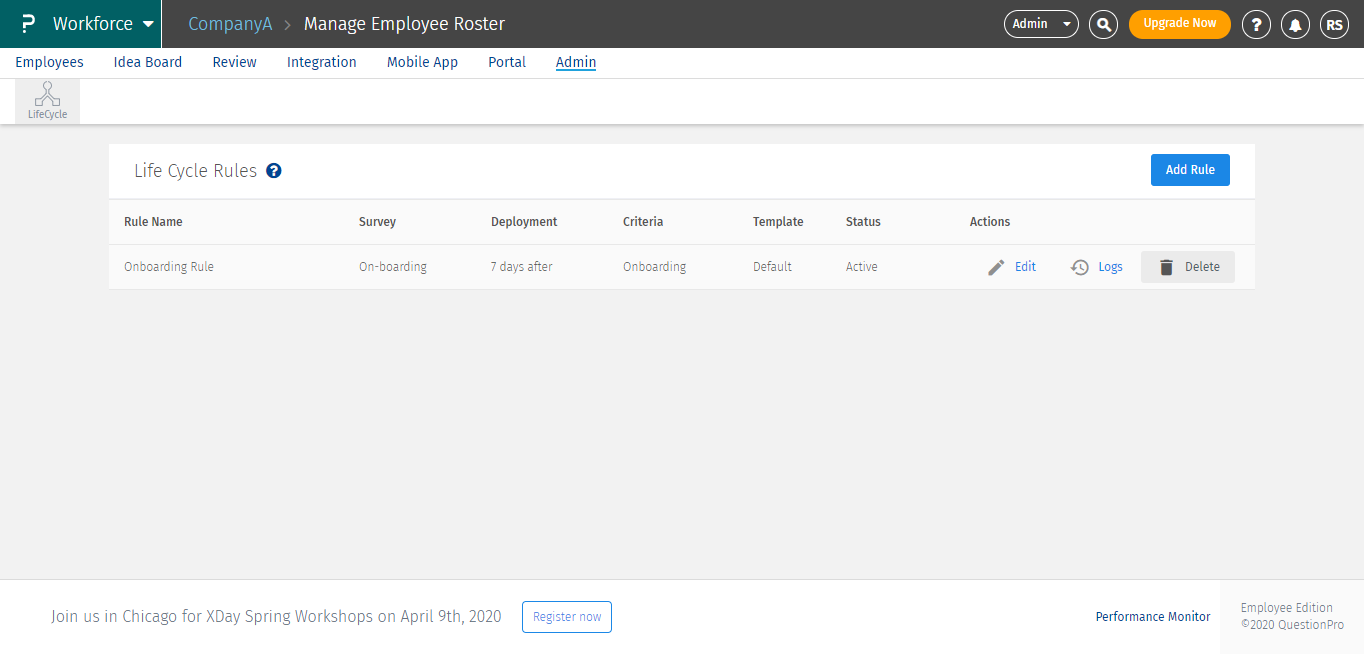This screenshot has height=654, width=1364.
Task: Click the help question mark beside Life Cycle Rules
Action: [x=274, y=171]
